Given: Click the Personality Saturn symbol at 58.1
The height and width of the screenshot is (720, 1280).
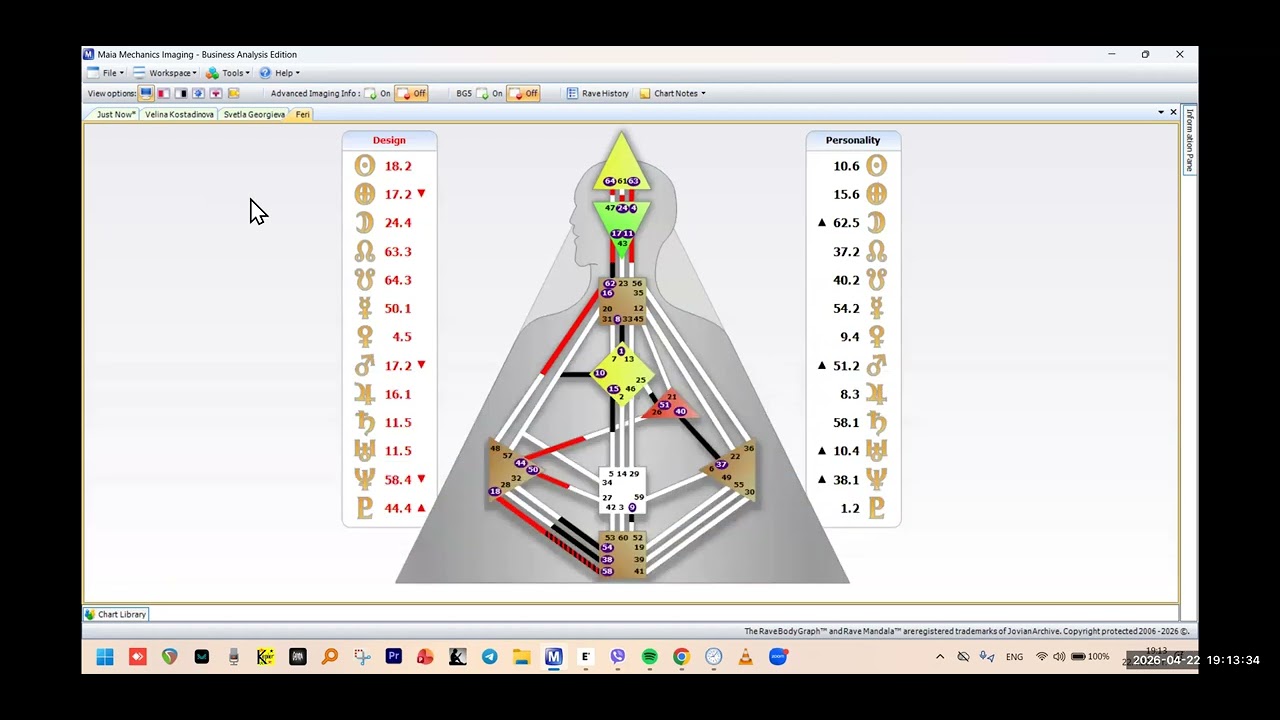Looking at the screenshot, I should (x=877, y=422).
